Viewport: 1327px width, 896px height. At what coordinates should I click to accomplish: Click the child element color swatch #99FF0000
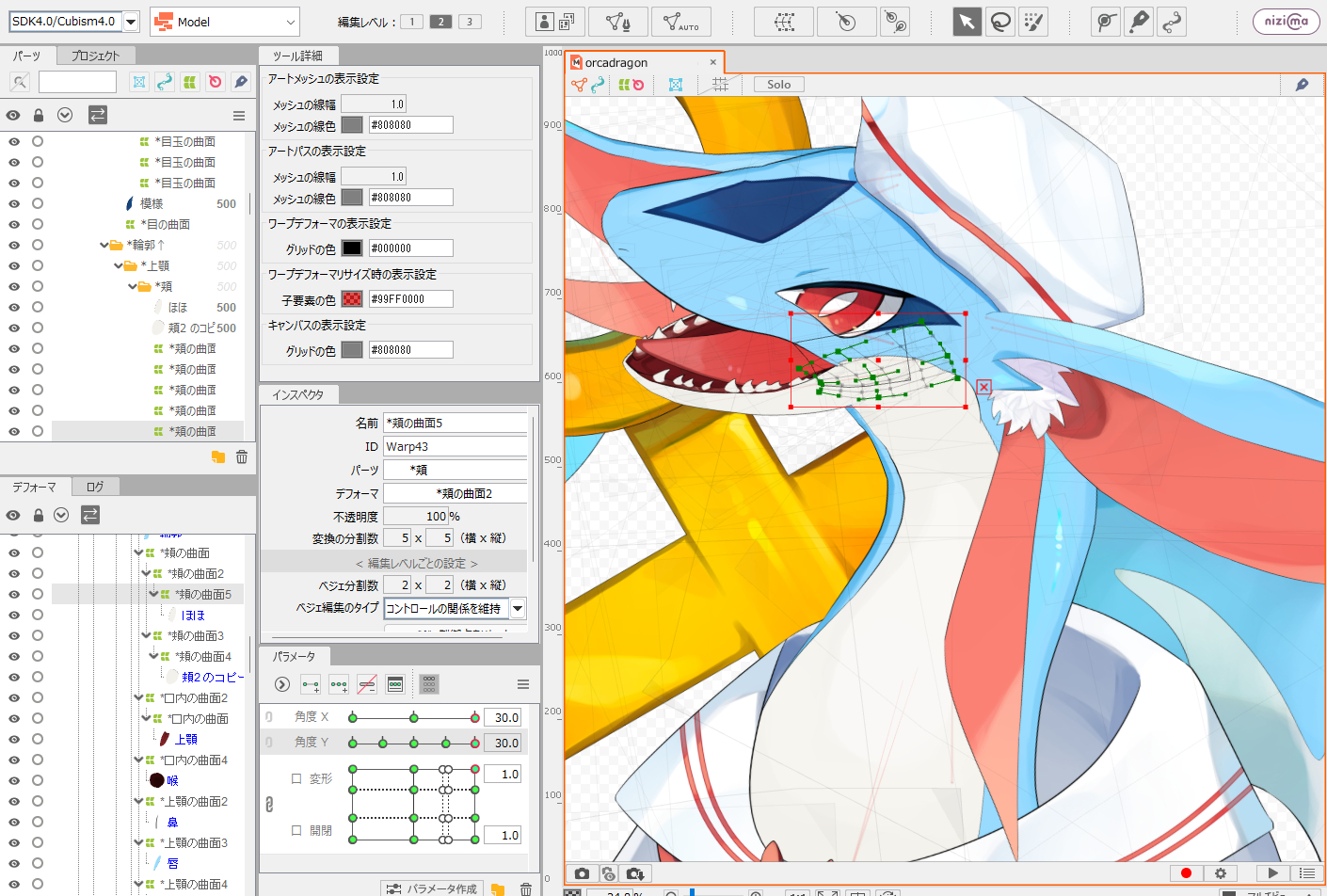[352, 299]
